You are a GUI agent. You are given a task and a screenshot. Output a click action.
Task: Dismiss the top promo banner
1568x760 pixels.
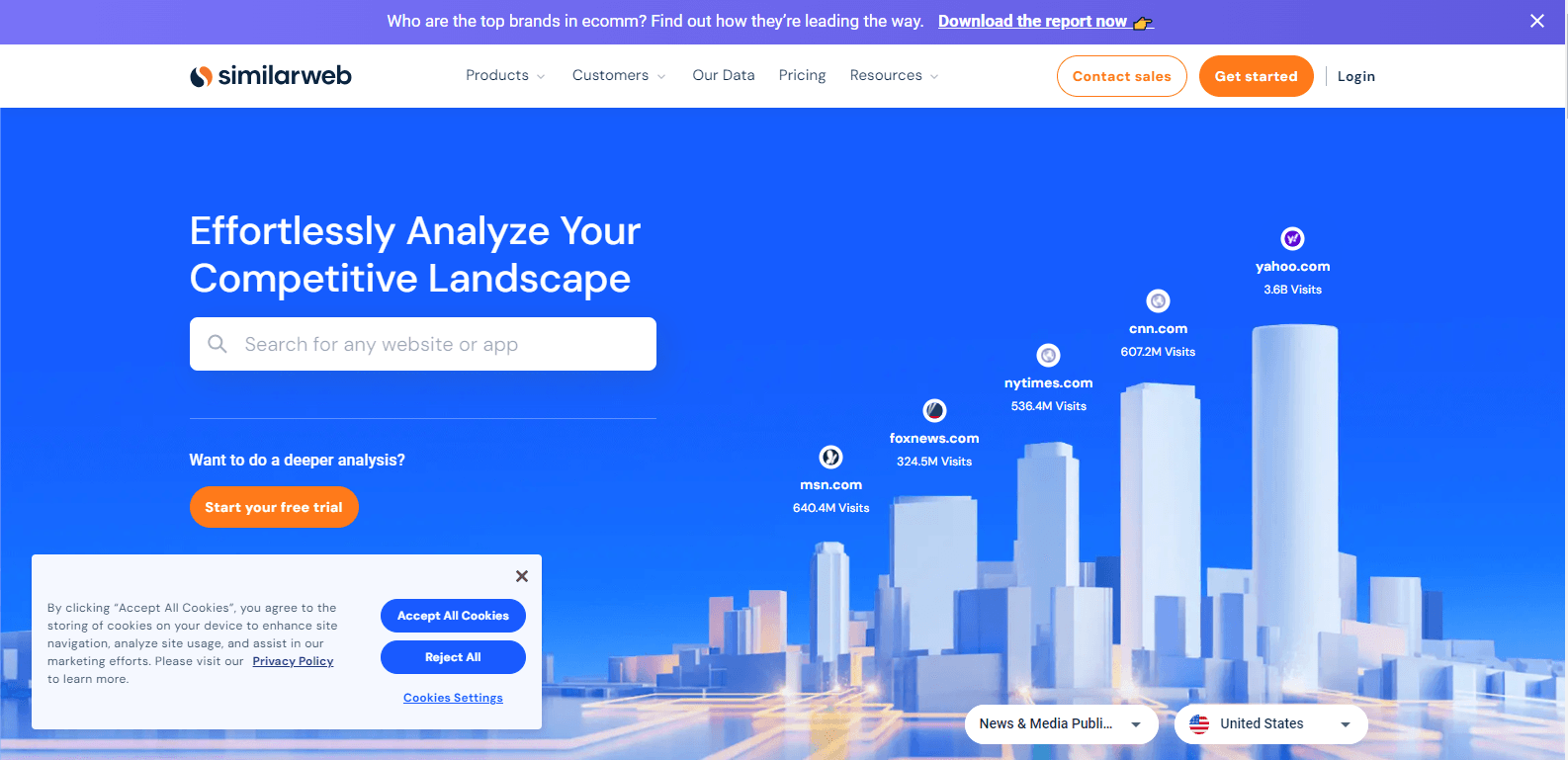(1537, 21)
